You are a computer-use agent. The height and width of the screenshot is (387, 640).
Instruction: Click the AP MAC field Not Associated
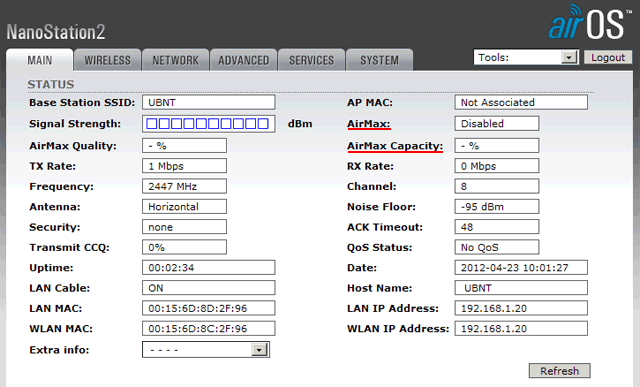[521, 102]
